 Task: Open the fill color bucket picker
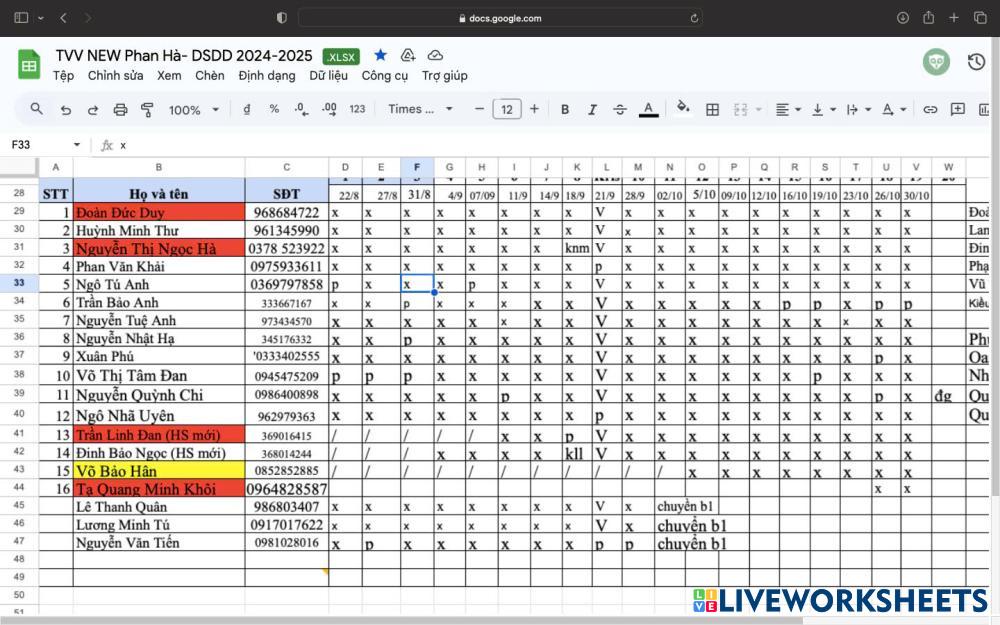(683, 108)
